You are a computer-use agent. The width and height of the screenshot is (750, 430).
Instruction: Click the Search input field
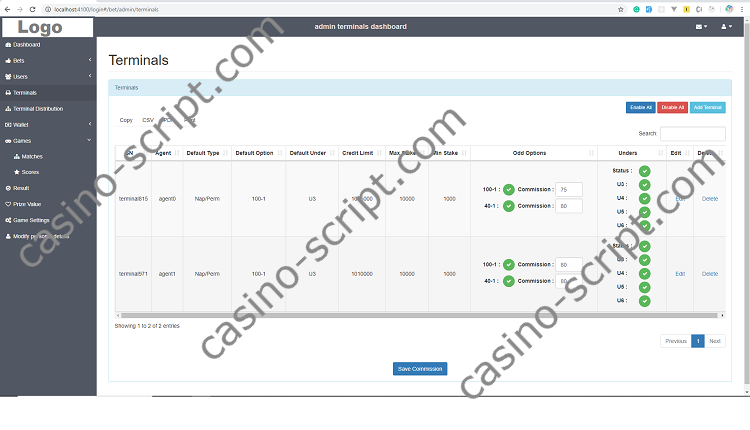pos(692,133)
